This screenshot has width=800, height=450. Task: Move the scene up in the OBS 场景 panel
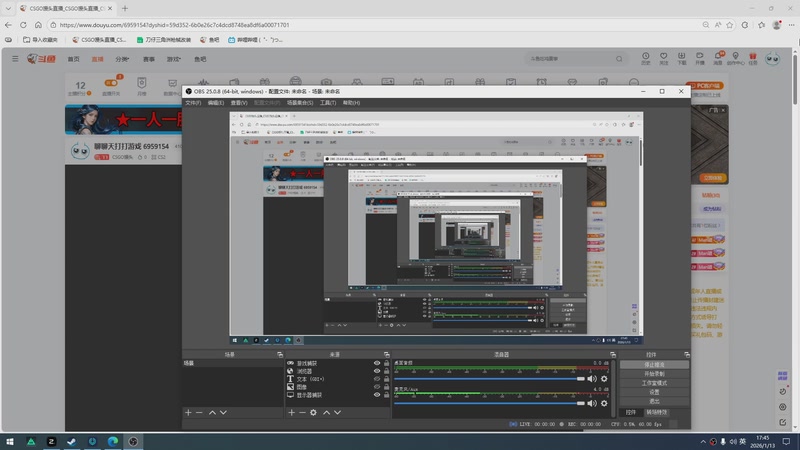(212, 412)
